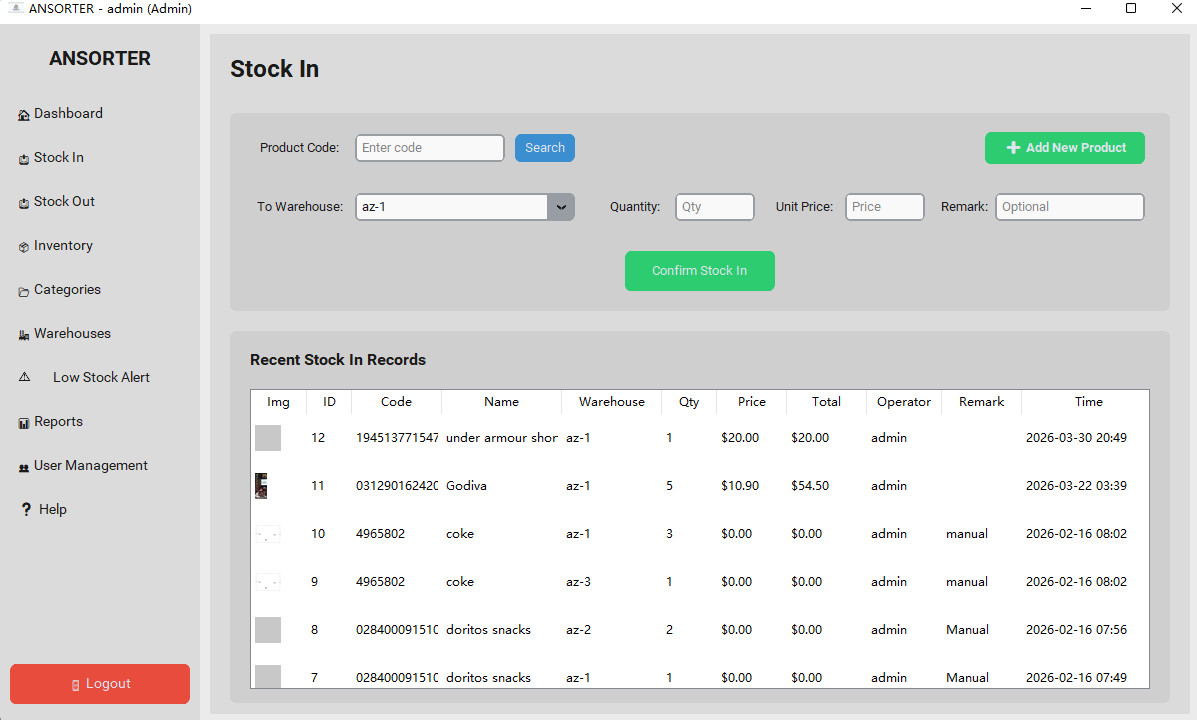The width and height of the screenshot is (1197, 720).
Task: Click the Price column header
Action: [x=752, y=402]
